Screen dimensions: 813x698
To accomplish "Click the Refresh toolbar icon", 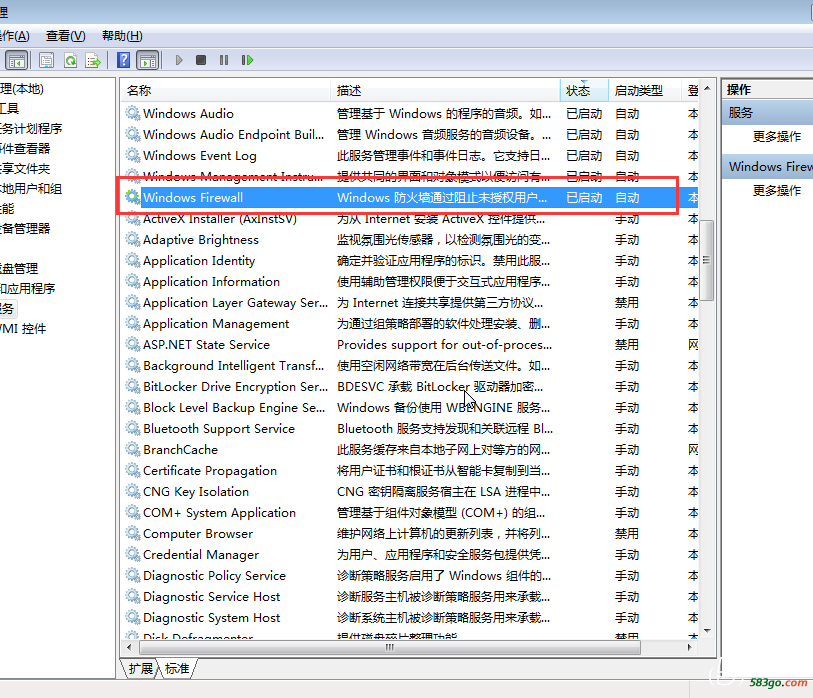I will 70,60.
